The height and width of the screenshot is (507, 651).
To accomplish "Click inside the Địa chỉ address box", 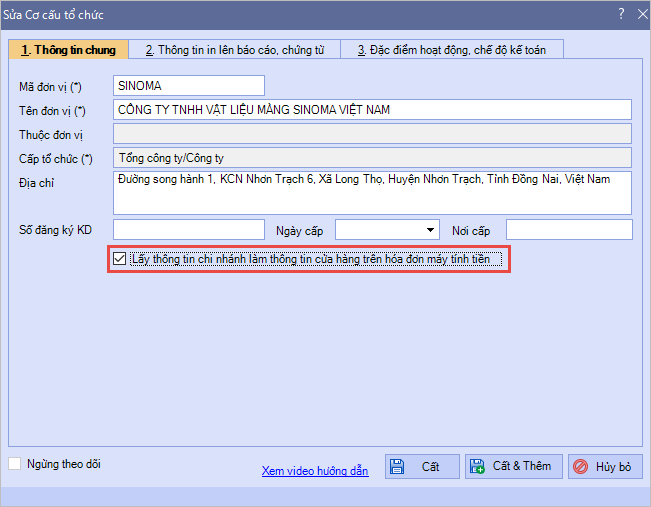I will (372, 192).
